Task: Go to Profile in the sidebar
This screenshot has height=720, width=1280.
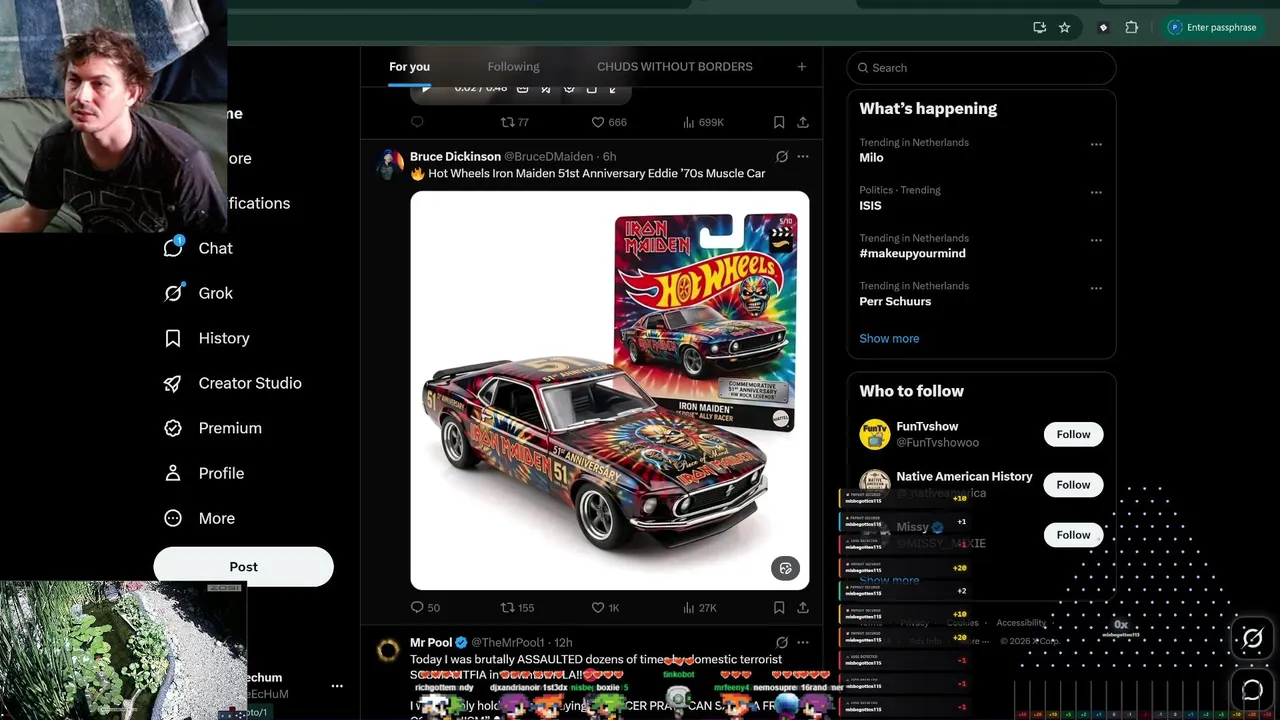Action: tap(204, 473)
